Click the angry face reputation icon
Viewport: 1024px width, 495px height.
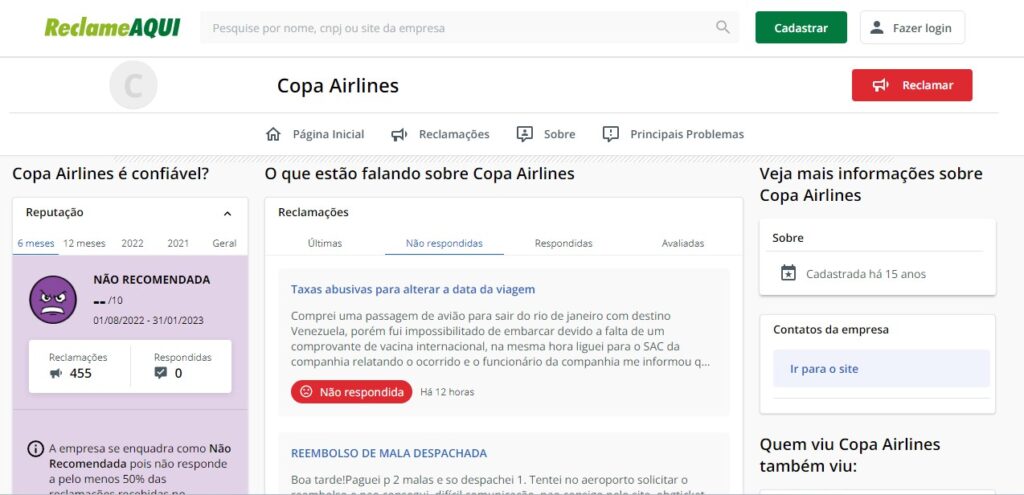click(x=53, y=299)
